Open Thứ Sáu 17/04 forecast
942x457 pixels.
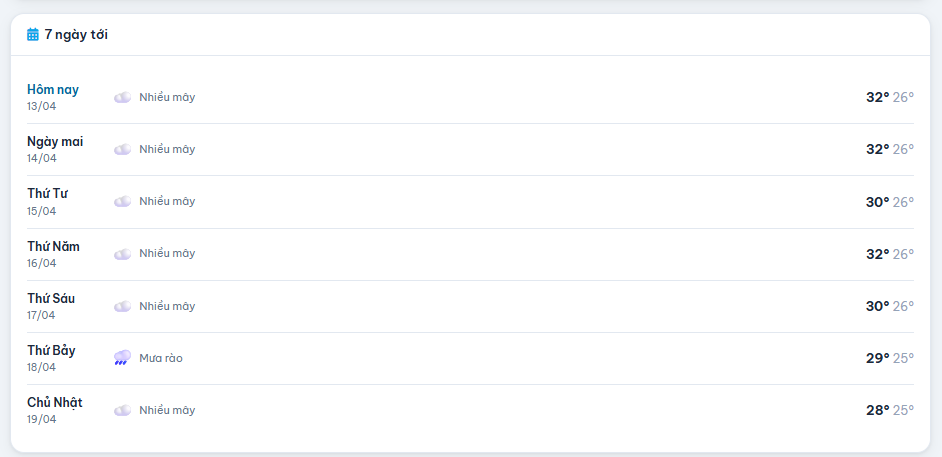(470, 306)
